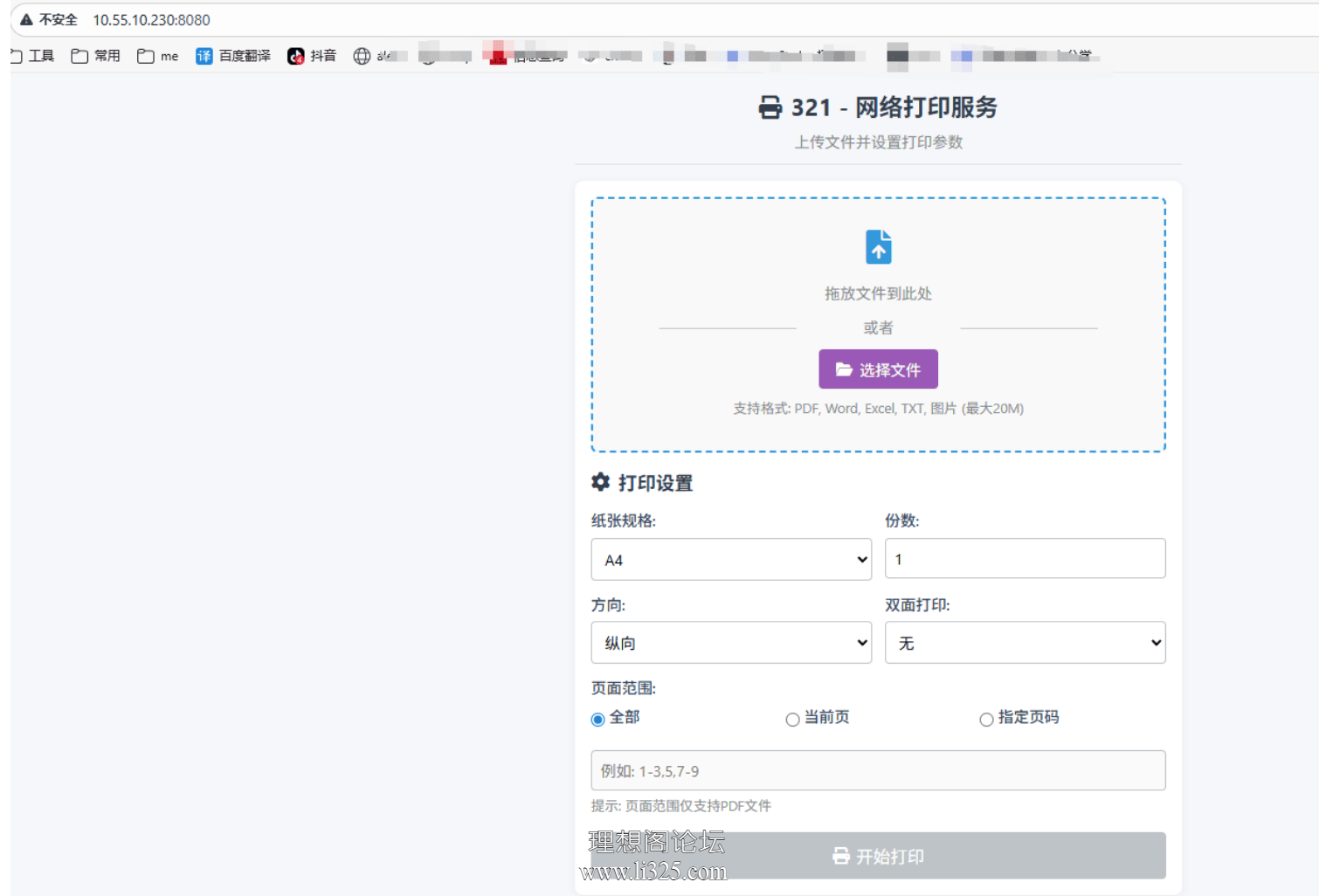This screenshot has height=896, width=1319.
Task: Click the 开始打印 button
Action: point(878,856)
